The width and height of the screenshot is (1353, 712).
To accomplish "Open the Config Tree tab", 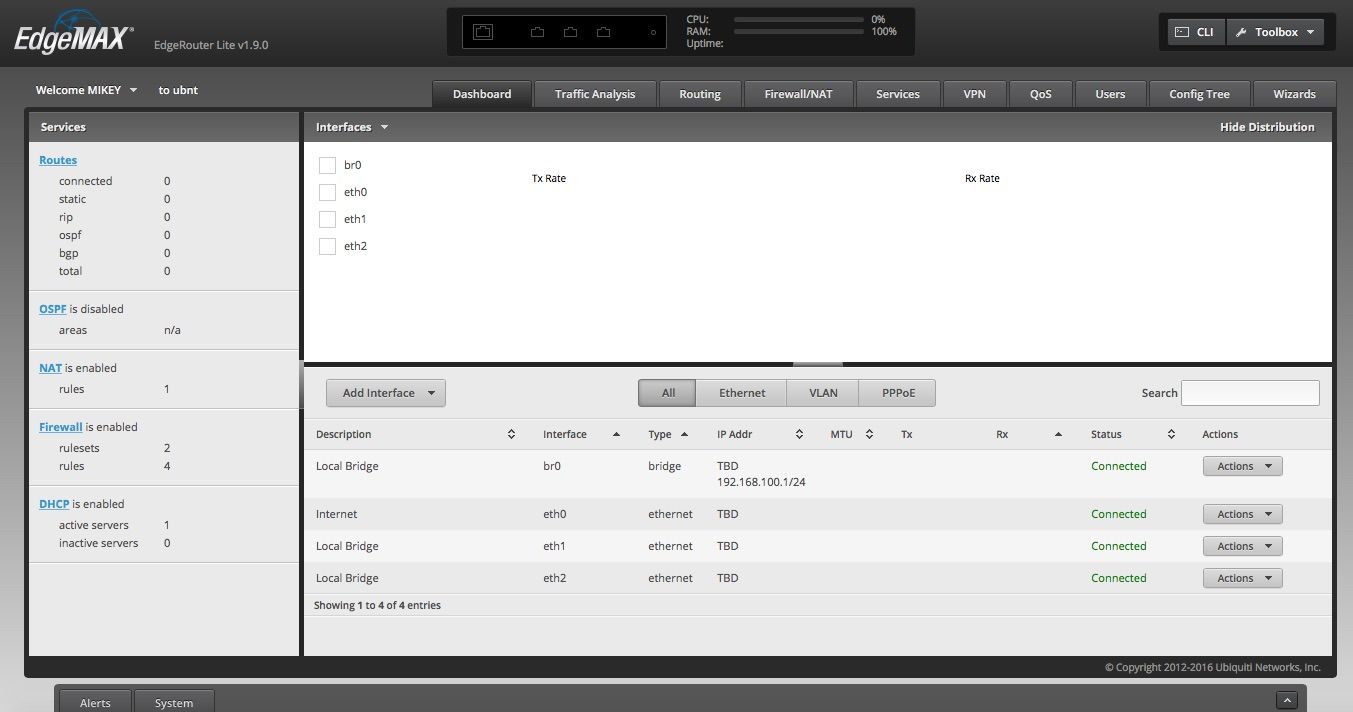I will coord(1199,94).
